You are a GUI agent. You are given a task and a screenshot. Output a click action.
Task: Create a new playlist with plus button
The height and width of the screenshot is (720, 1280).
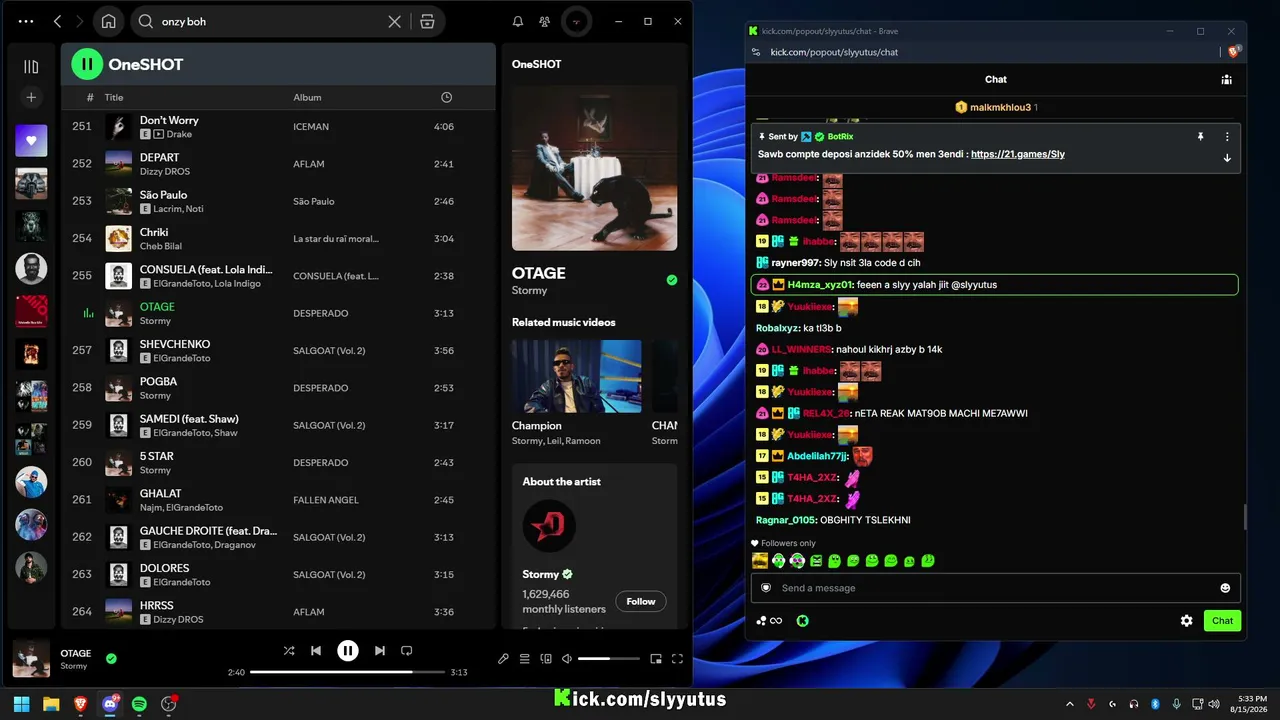tap(31, 97)
